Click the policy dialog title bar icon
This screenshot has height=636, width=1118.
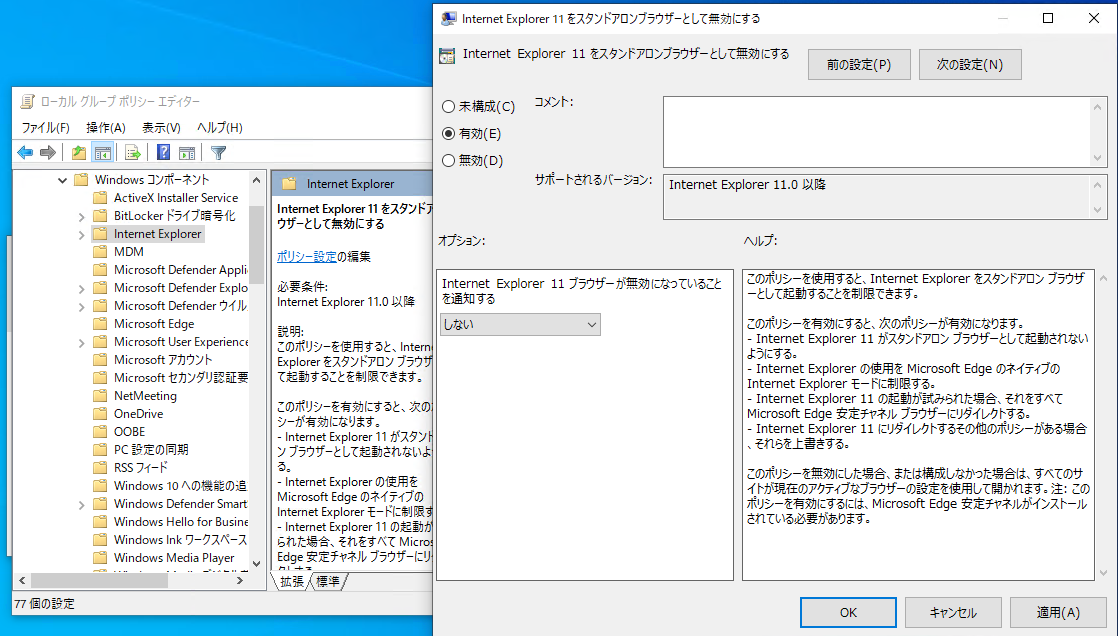click(x=448, y=19)
